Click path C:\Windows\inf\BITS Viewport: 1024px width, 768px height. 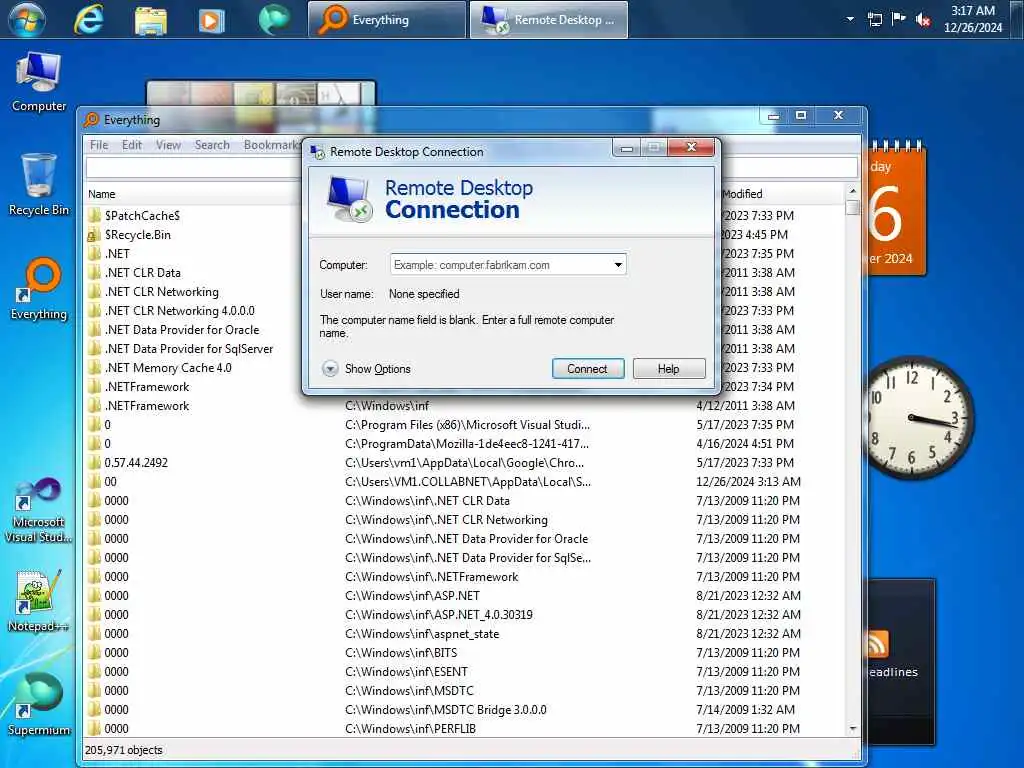click(401, 652)
